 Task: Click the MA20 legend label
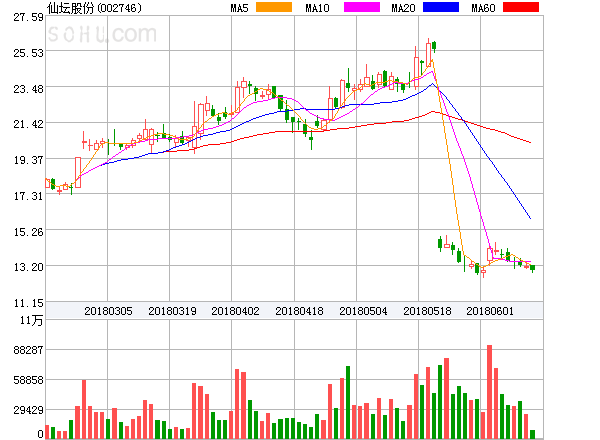403,8
